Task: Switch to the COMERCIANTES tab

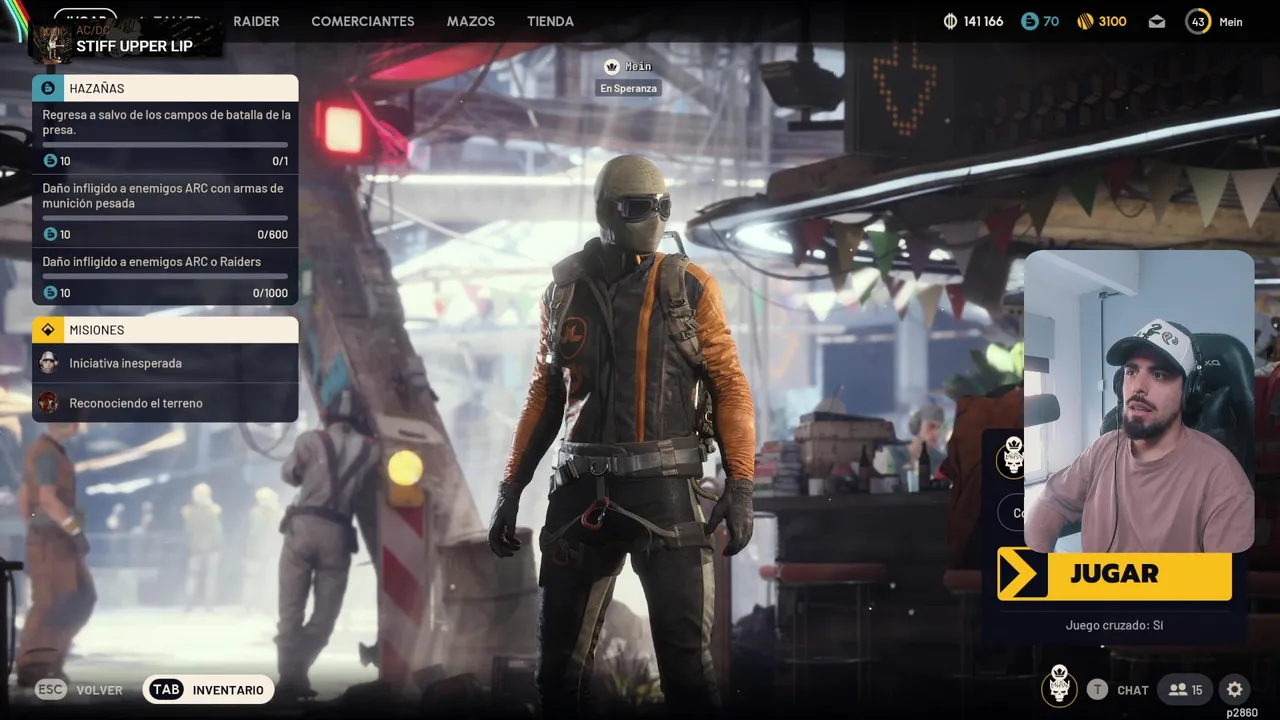Action: [x=363, y=21]
